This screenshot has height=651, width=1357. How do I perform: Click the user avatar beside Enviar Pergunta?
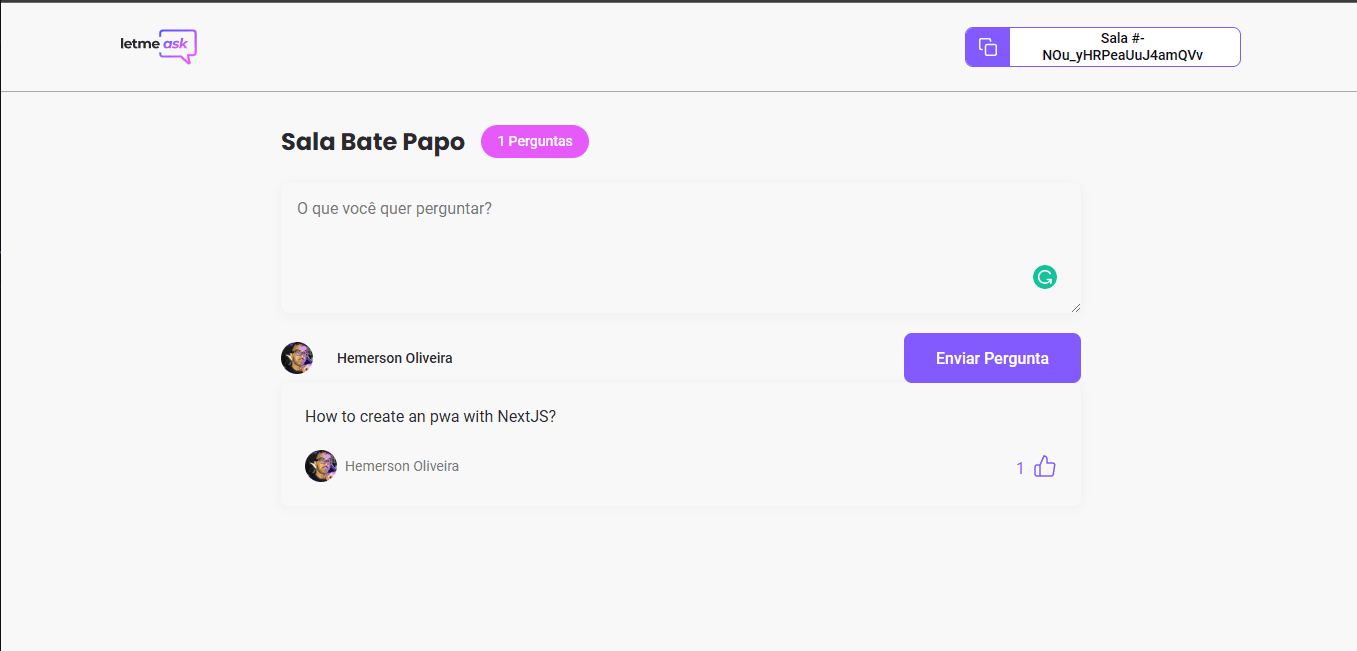297,358
